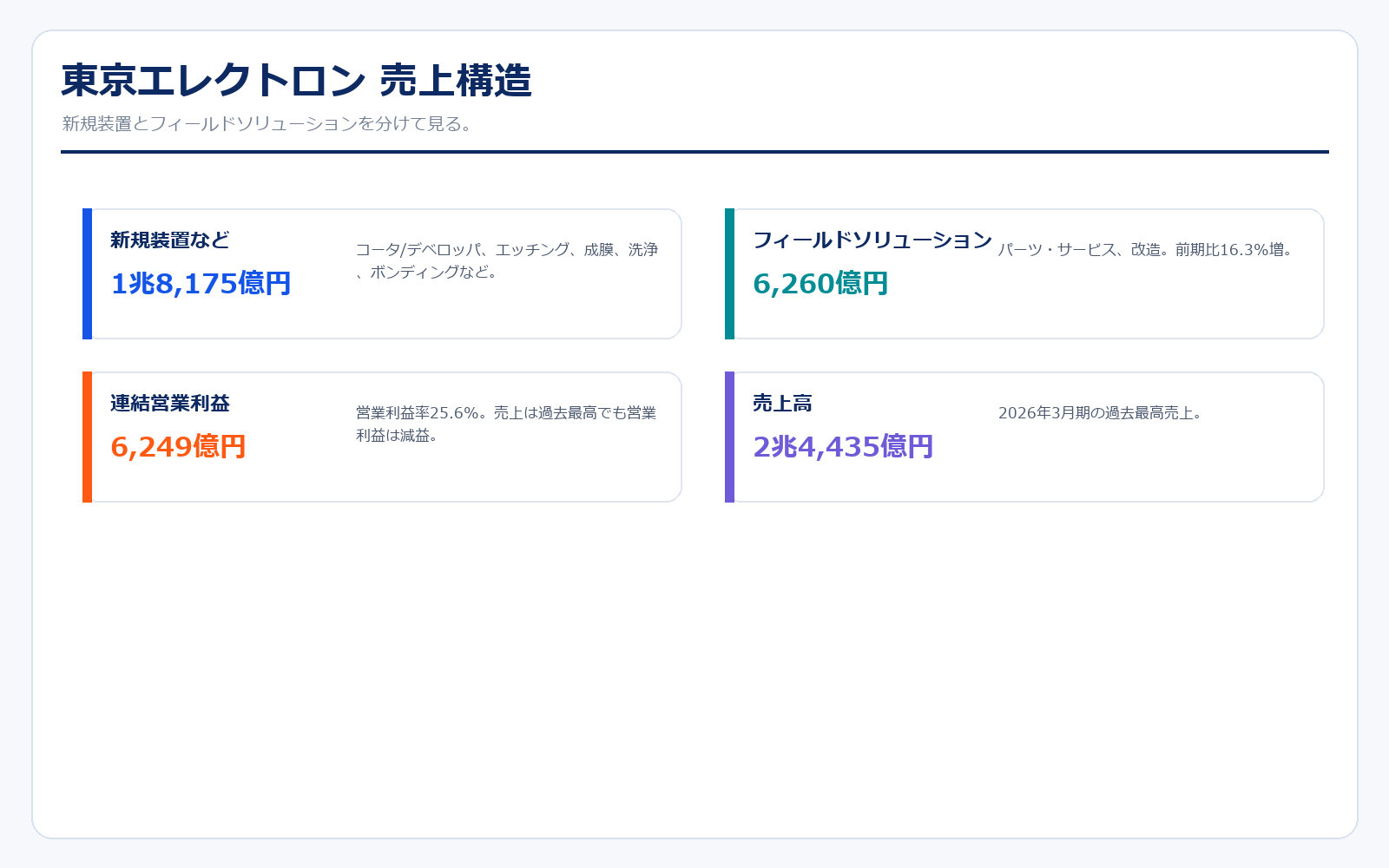Select the 連結営業利益 card label
The image size is (1389, 868).
pos(170,404)
